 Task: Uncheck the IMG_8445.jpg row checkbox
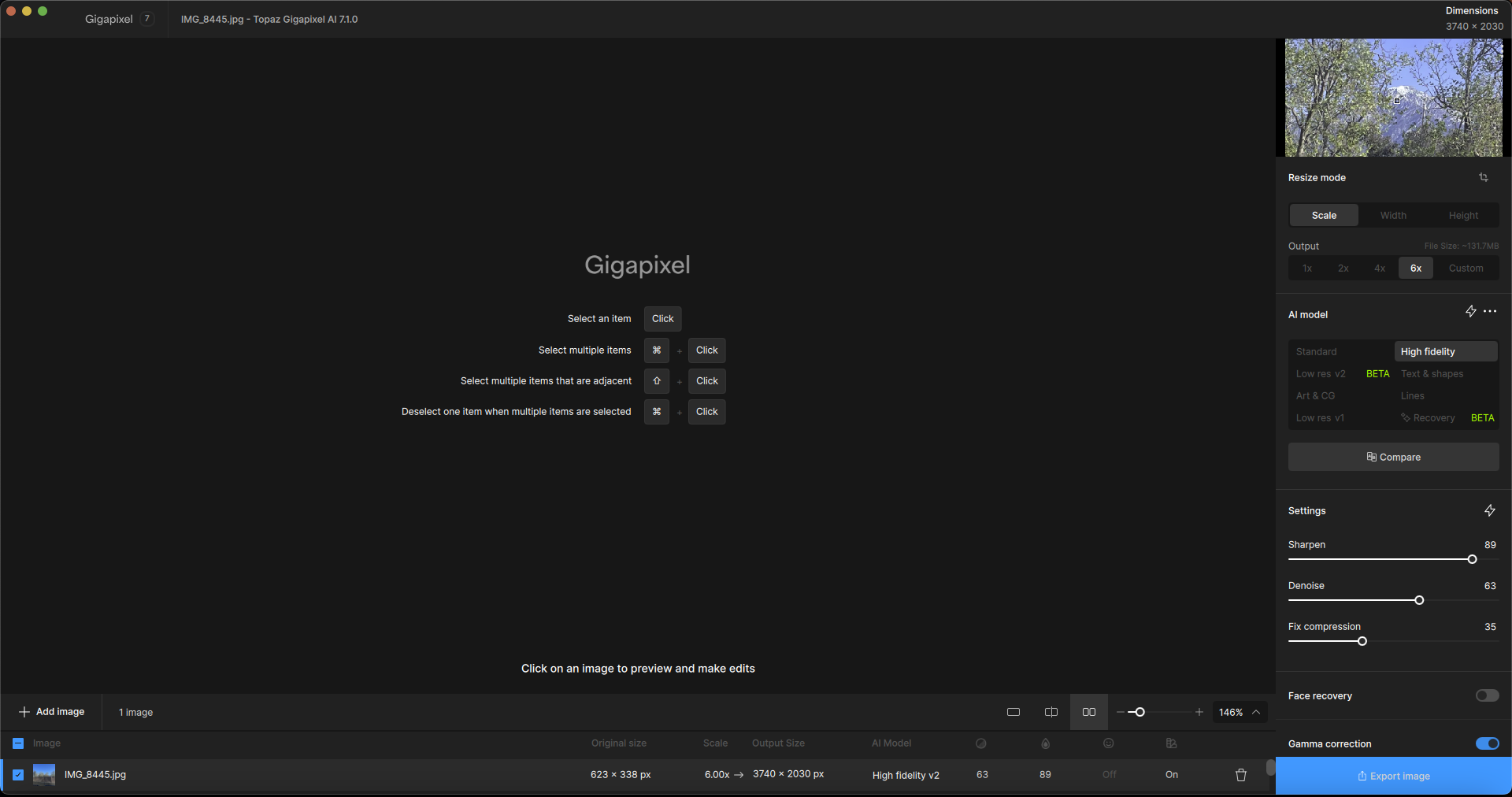(x=18, y=775)
